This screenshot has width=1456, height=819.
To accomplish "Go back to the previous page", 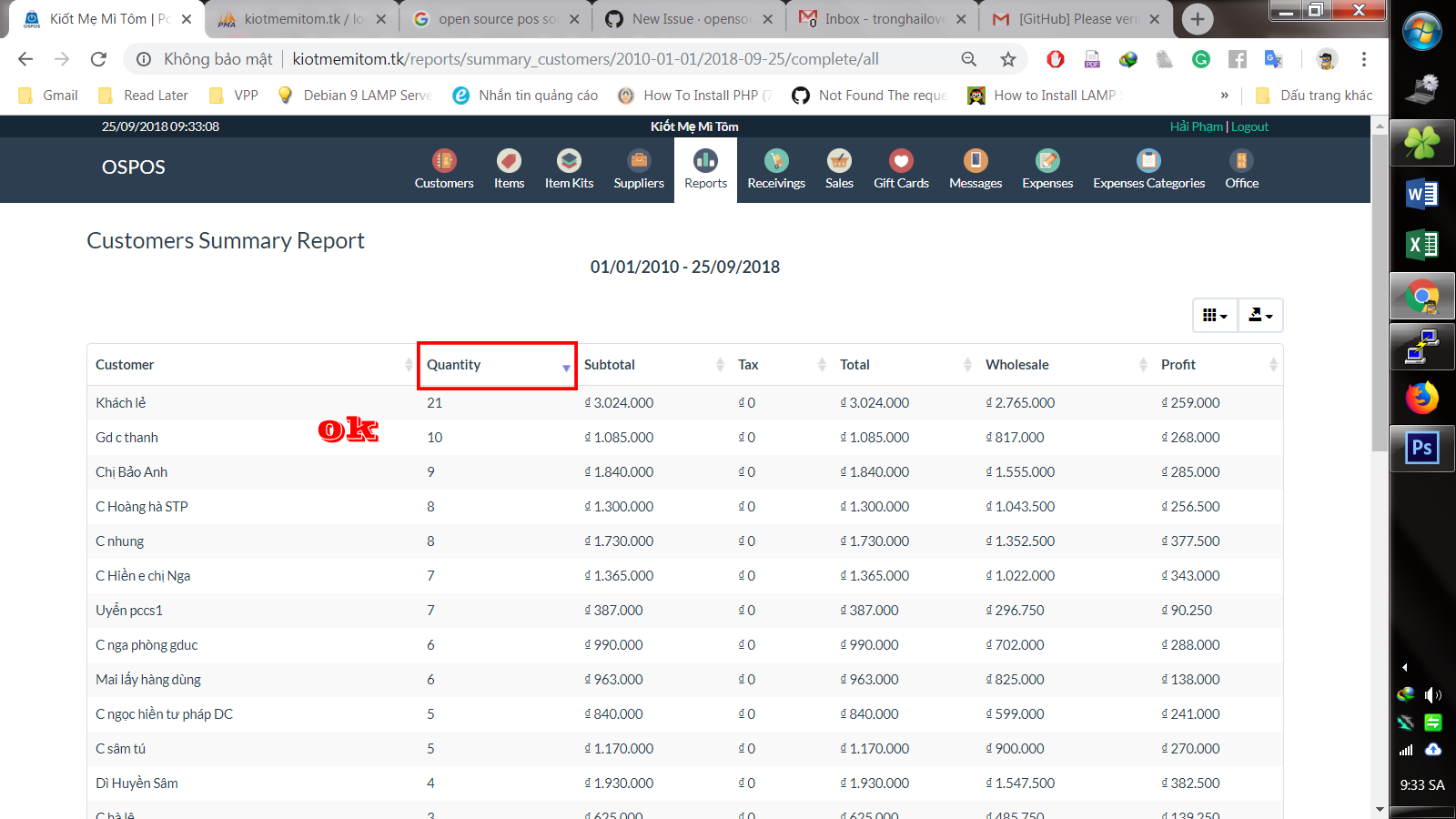I will [25, 59].
